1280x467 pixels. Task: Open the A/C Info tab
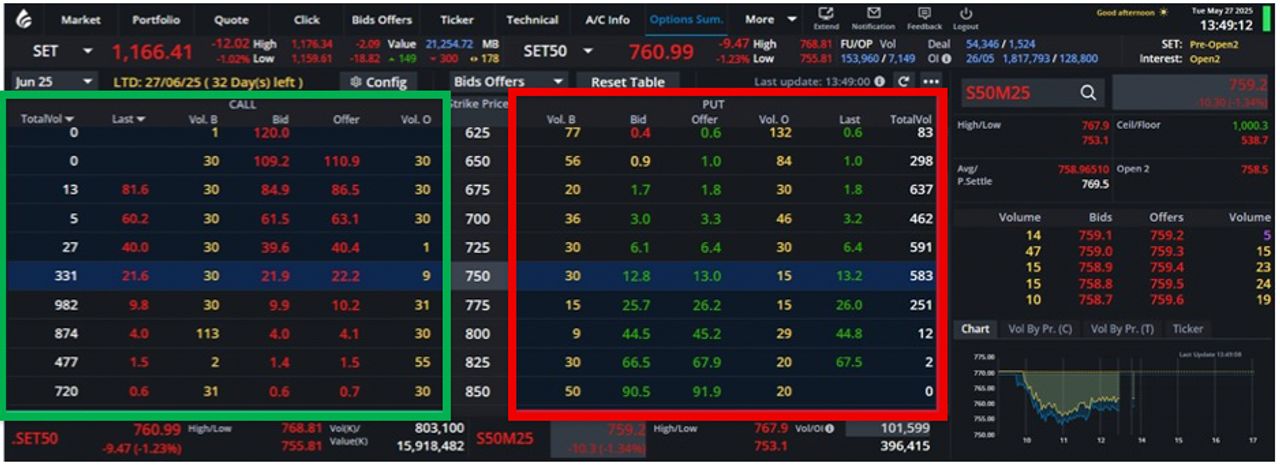pyautogui.click(x=608, y=19)
